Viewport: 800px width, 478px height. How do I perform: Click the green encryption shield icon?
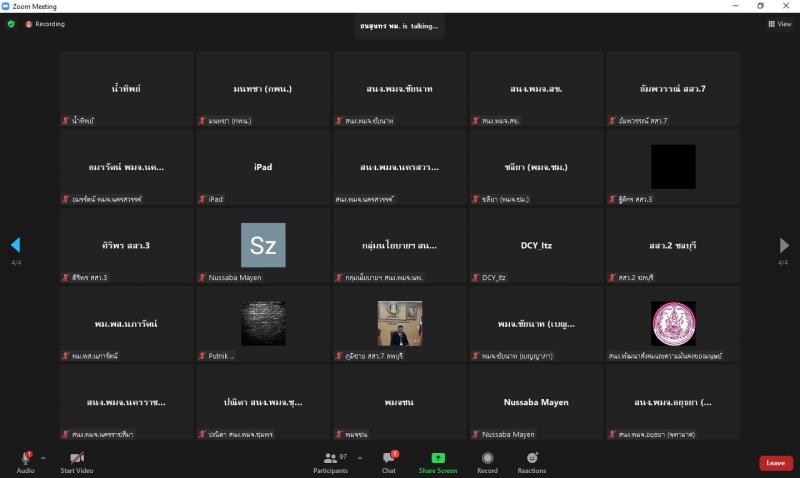click(x=11, y=24)
